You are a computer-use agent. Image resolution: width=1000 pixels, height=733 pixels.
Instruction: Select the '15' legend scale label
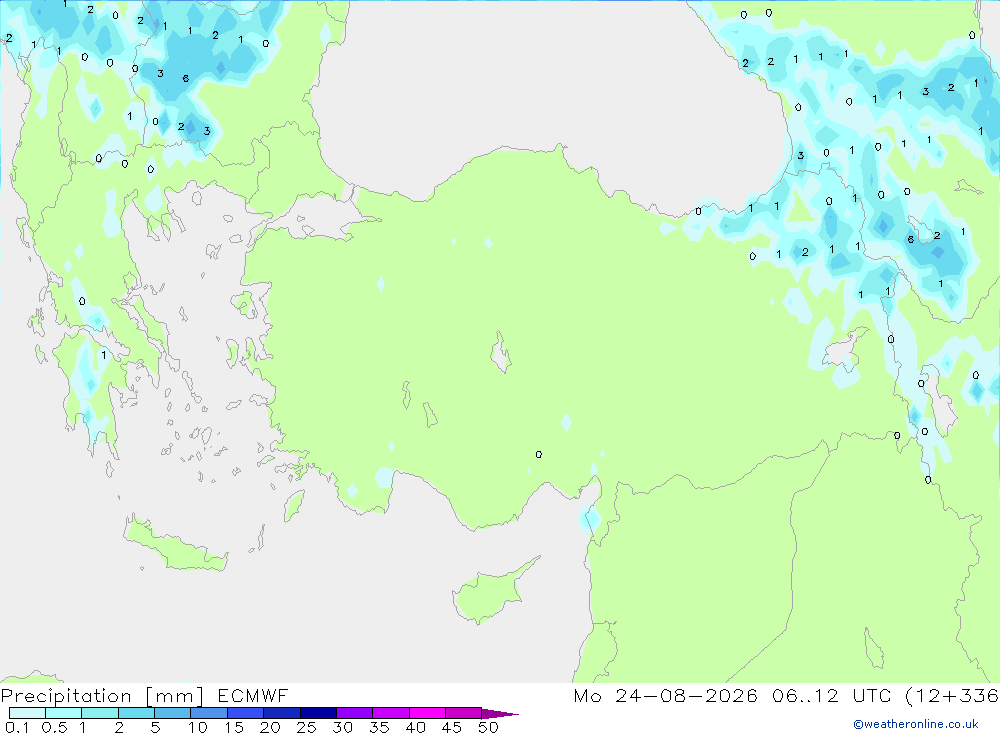[234, 727]
